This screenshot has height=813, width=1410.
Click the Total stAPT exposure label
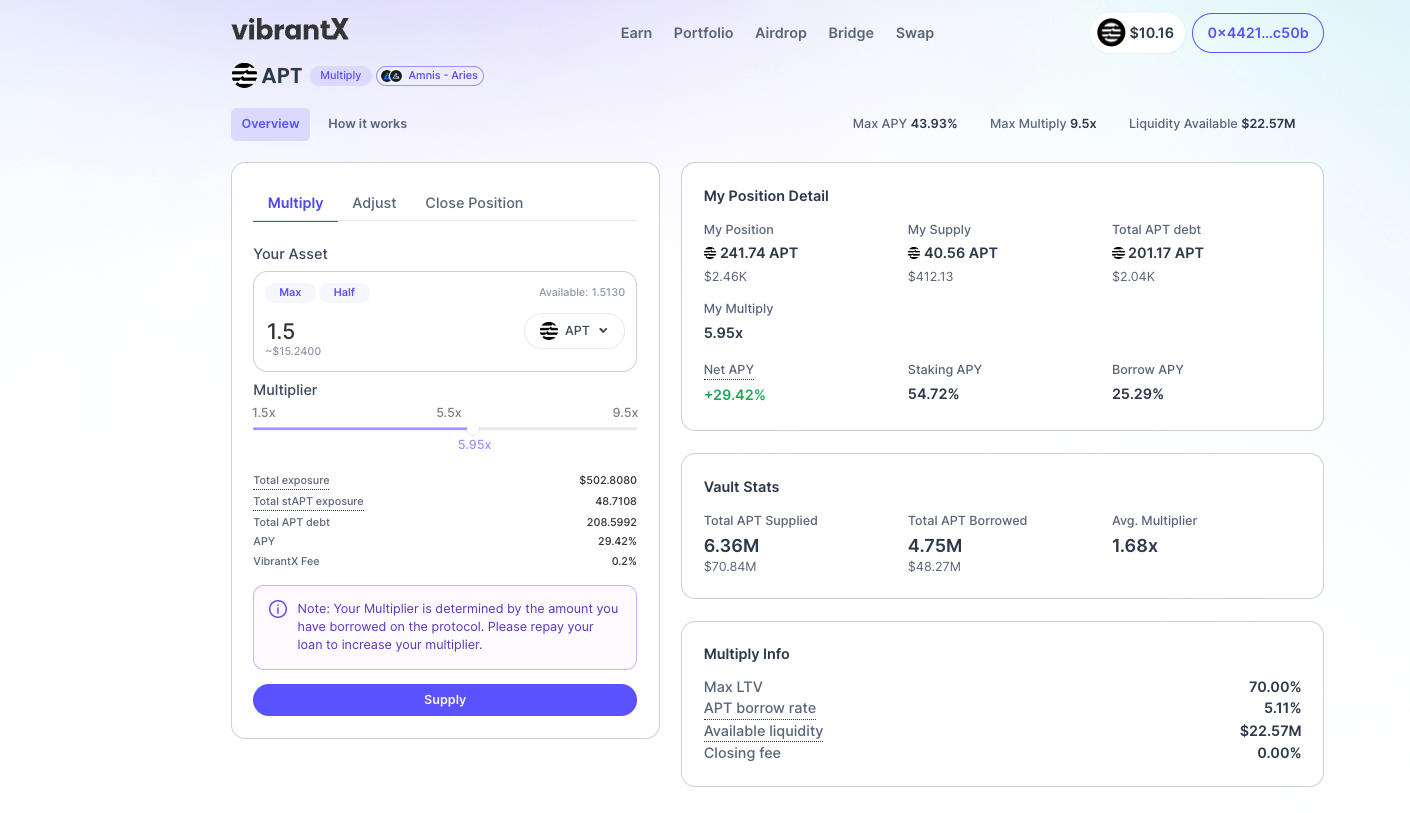point(308,501)
